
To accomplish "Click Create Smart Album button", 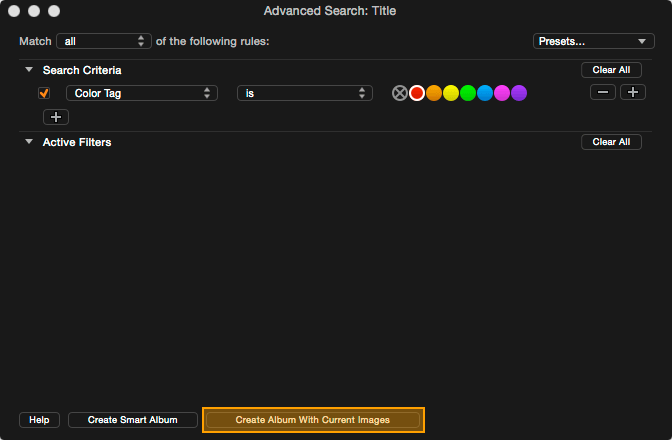I will (x=132, y=420).
